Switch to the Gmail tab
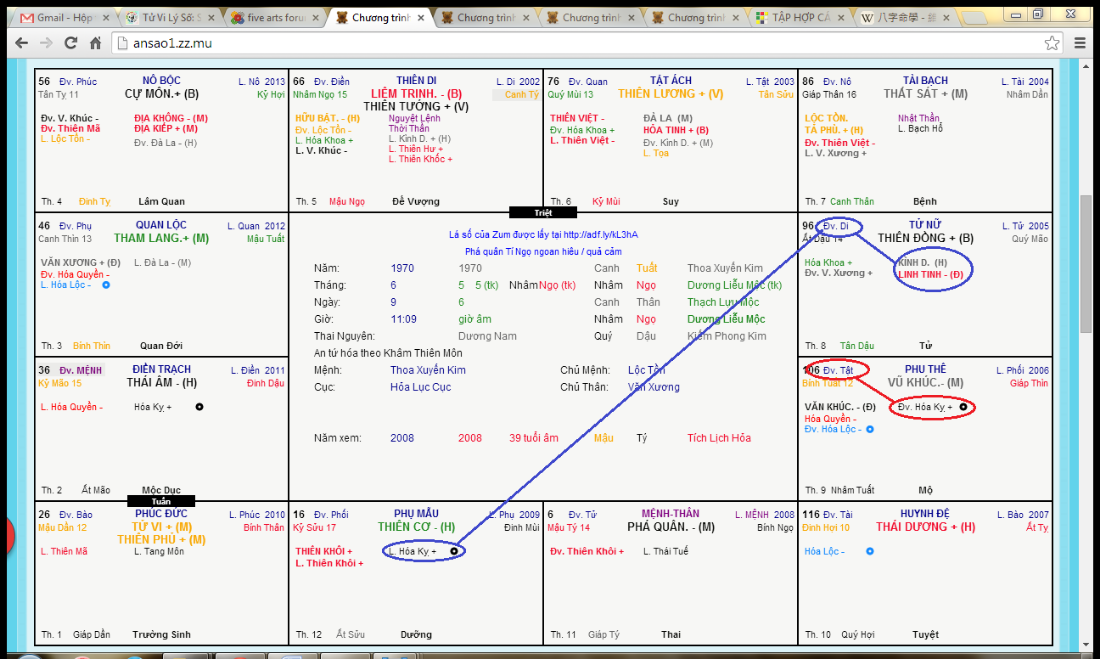The width and height of the screenshot is (1100, 659). tap(62, 17)
